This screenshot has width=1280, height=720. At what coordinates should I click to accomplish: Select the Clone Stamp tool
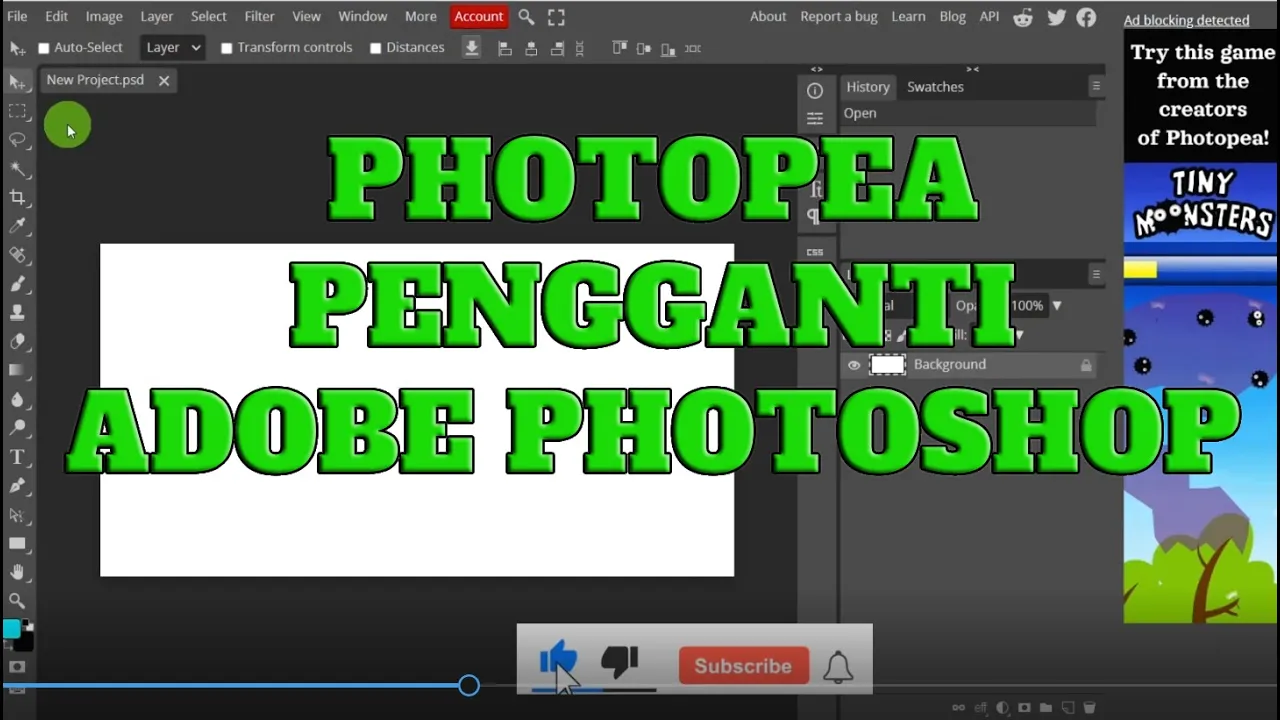click(17, 313)
